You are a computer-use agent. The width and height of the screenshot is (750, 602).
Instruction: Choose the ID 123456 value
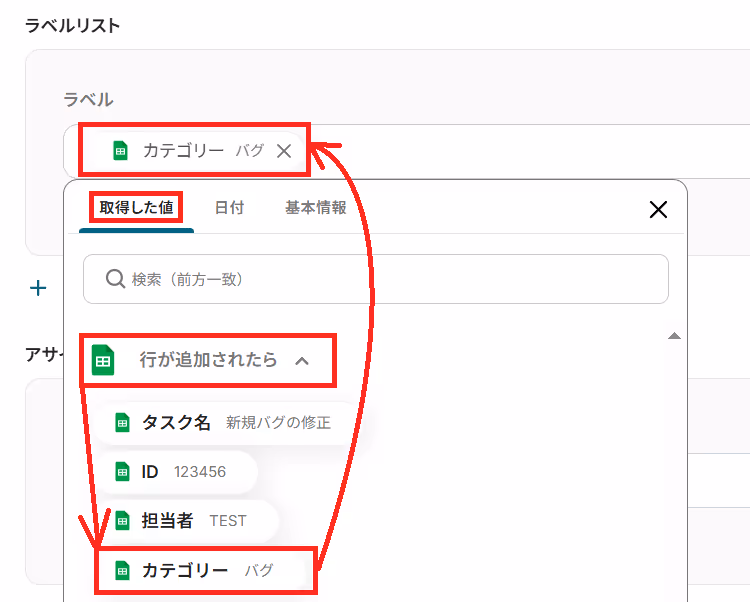click(177, 472)
